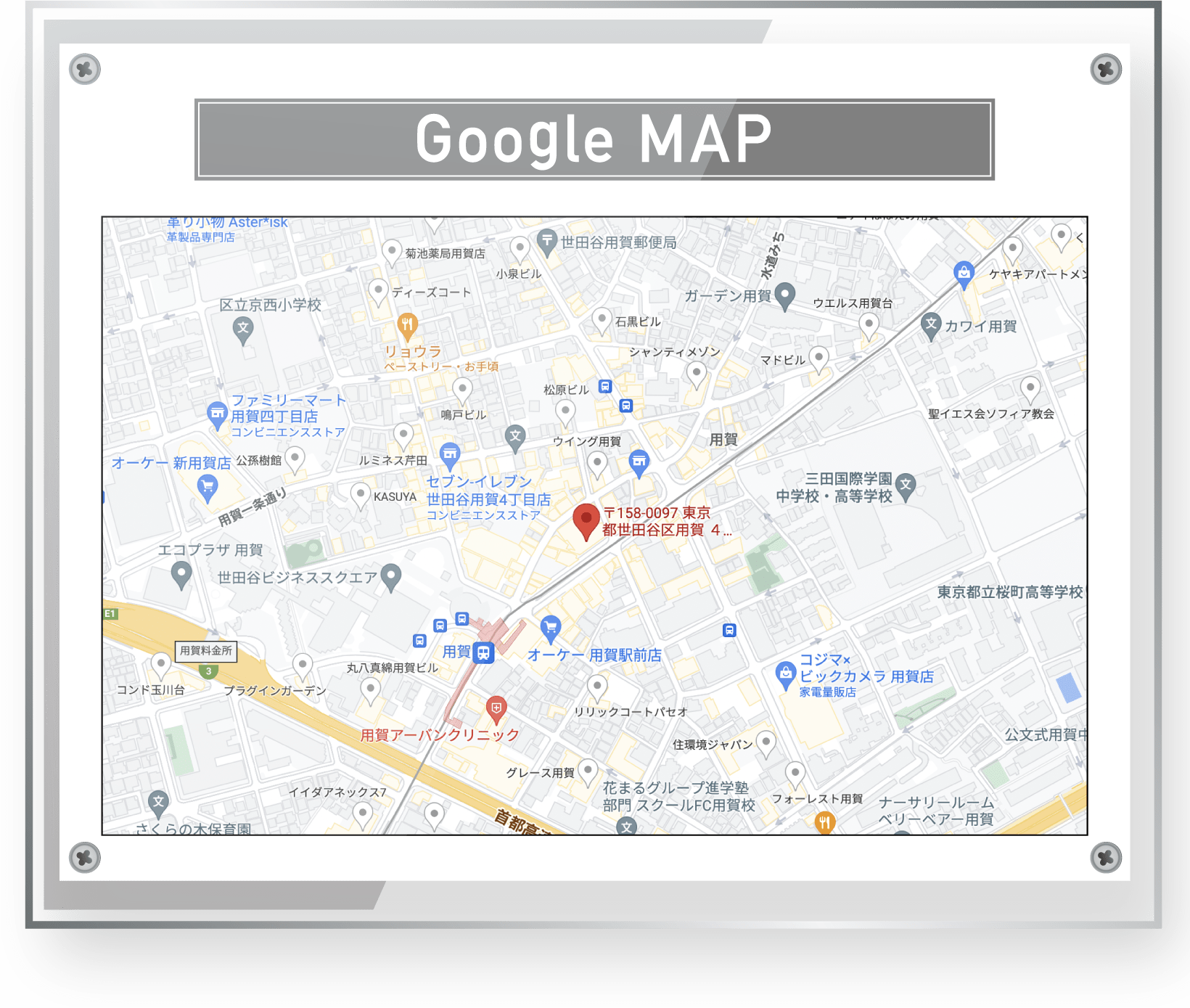Click the ディーズコート pin marker
Viewport: 1190px width, 1008px height.
click(x=378, y=294)
